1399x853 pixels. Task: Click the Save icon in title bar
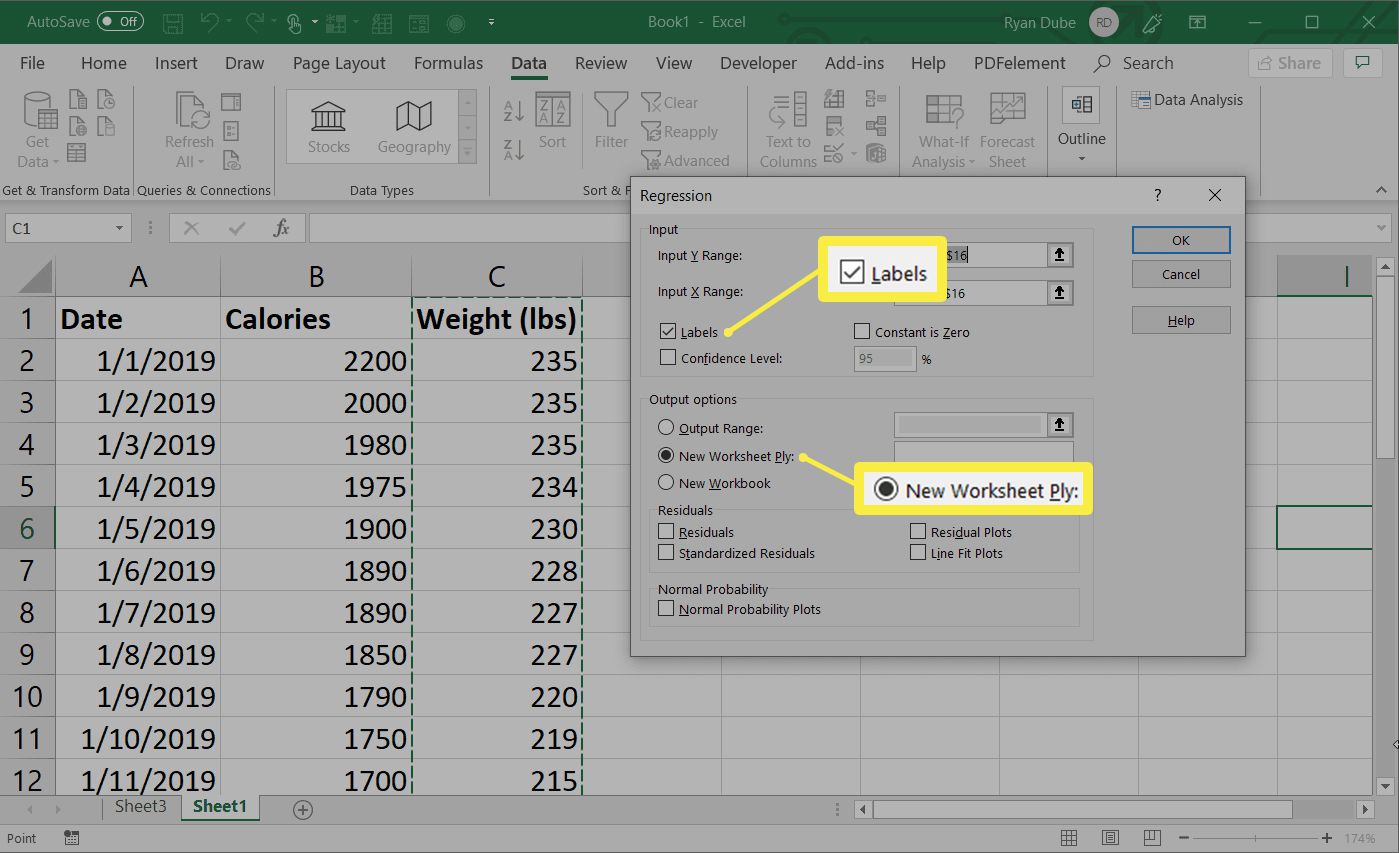pyautogui.click(x=173, y=21)
